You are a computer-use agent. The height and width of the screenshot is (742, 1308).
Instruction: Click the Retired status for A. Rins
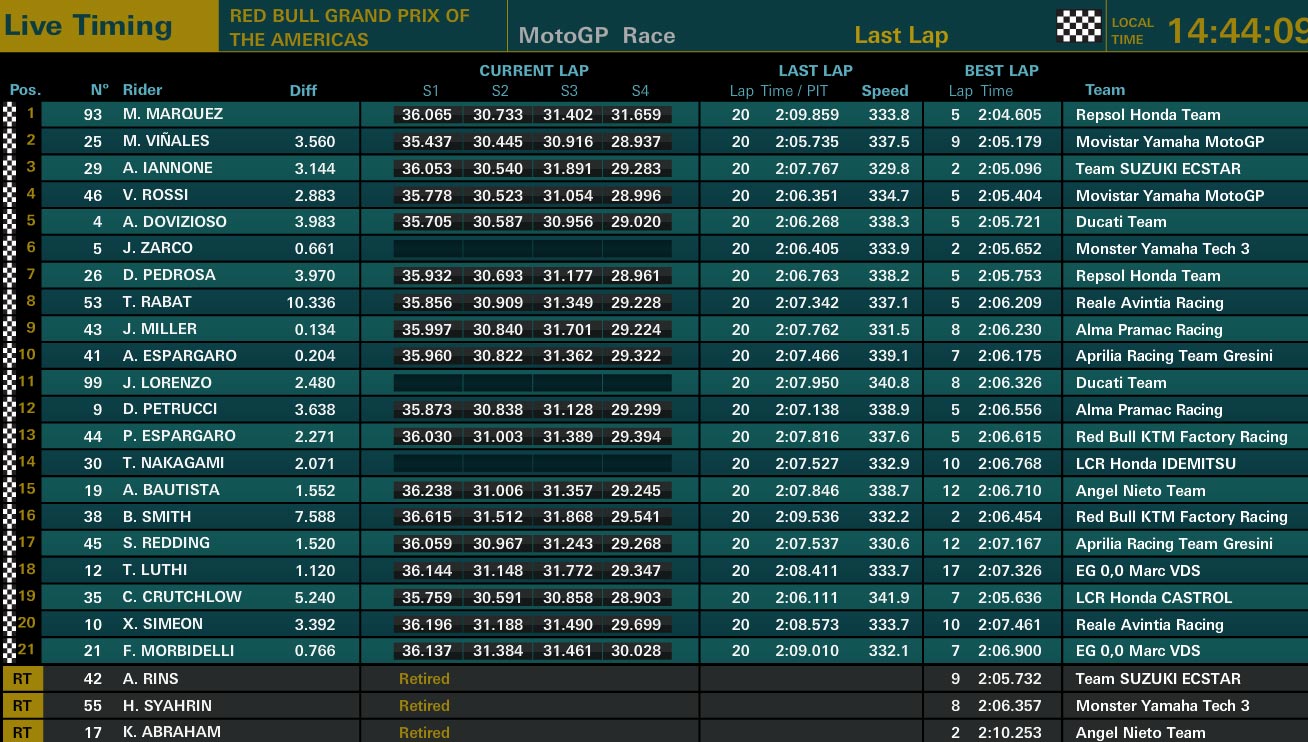[x=424, y=678]
